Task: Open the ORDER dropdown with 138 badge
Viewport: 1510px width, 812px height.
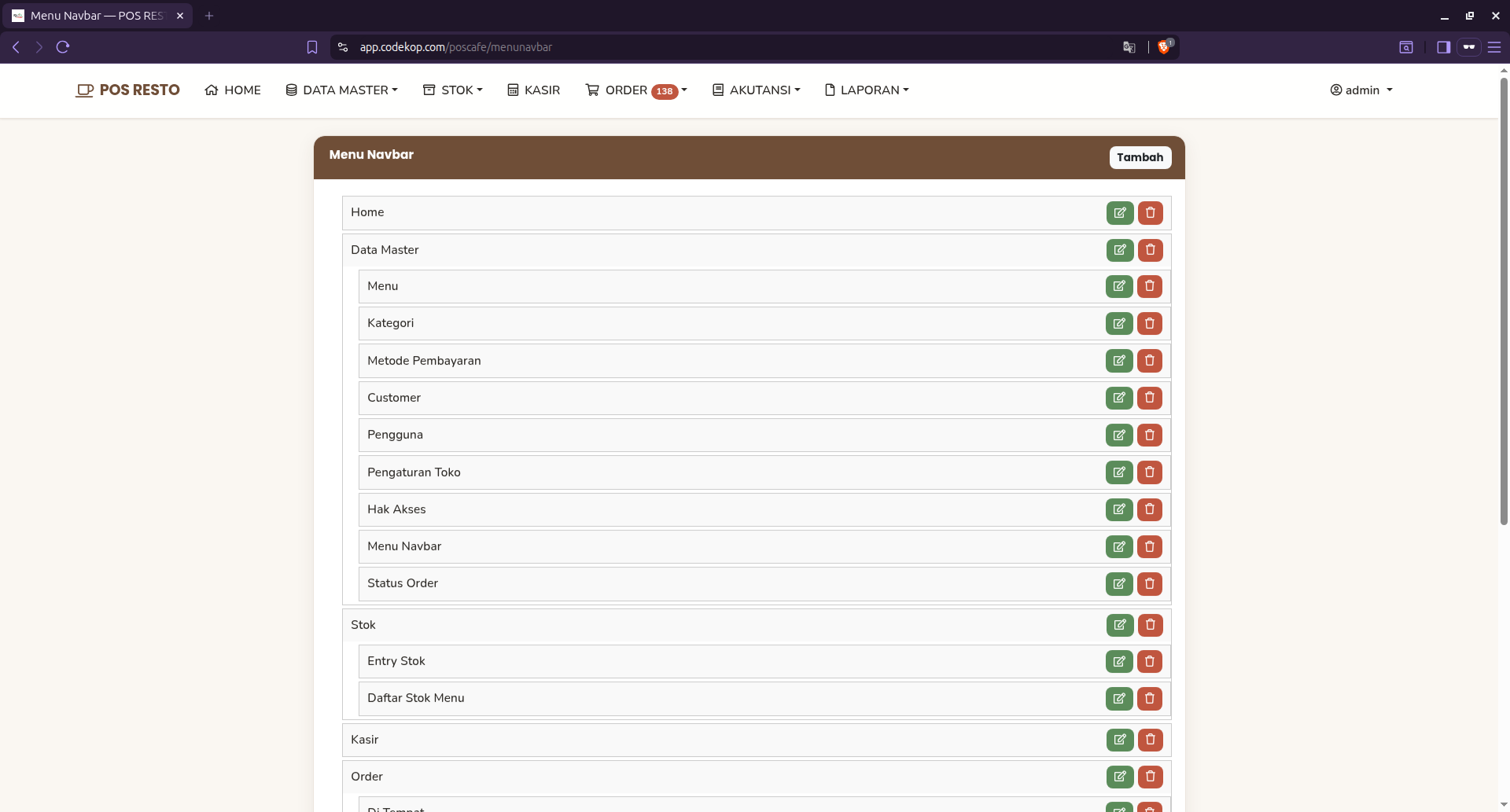Action: coord(636,90)
